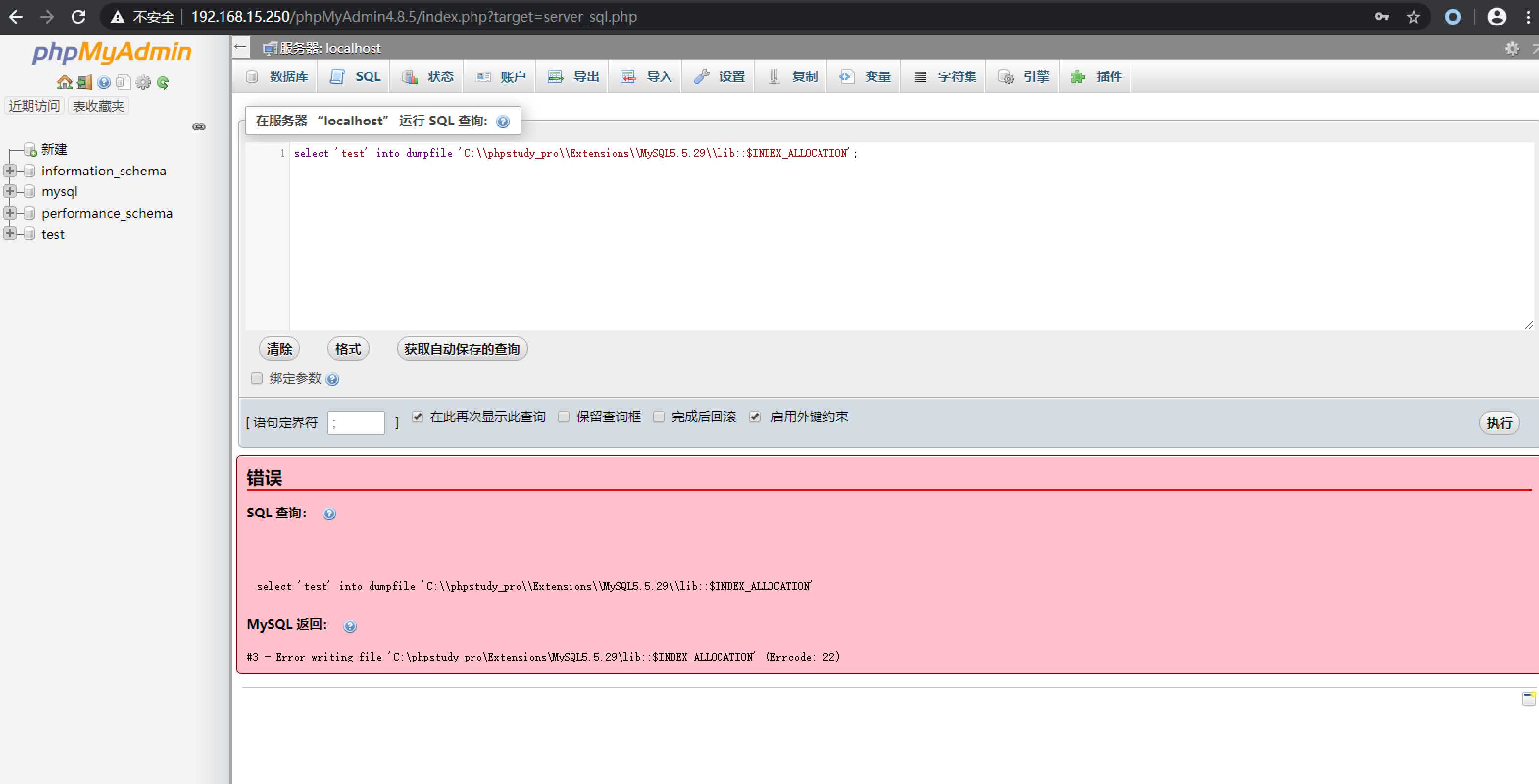The image size is (1539, 784).
Task: Click the phpMyAdmin logo
Action: coord(112,52)
